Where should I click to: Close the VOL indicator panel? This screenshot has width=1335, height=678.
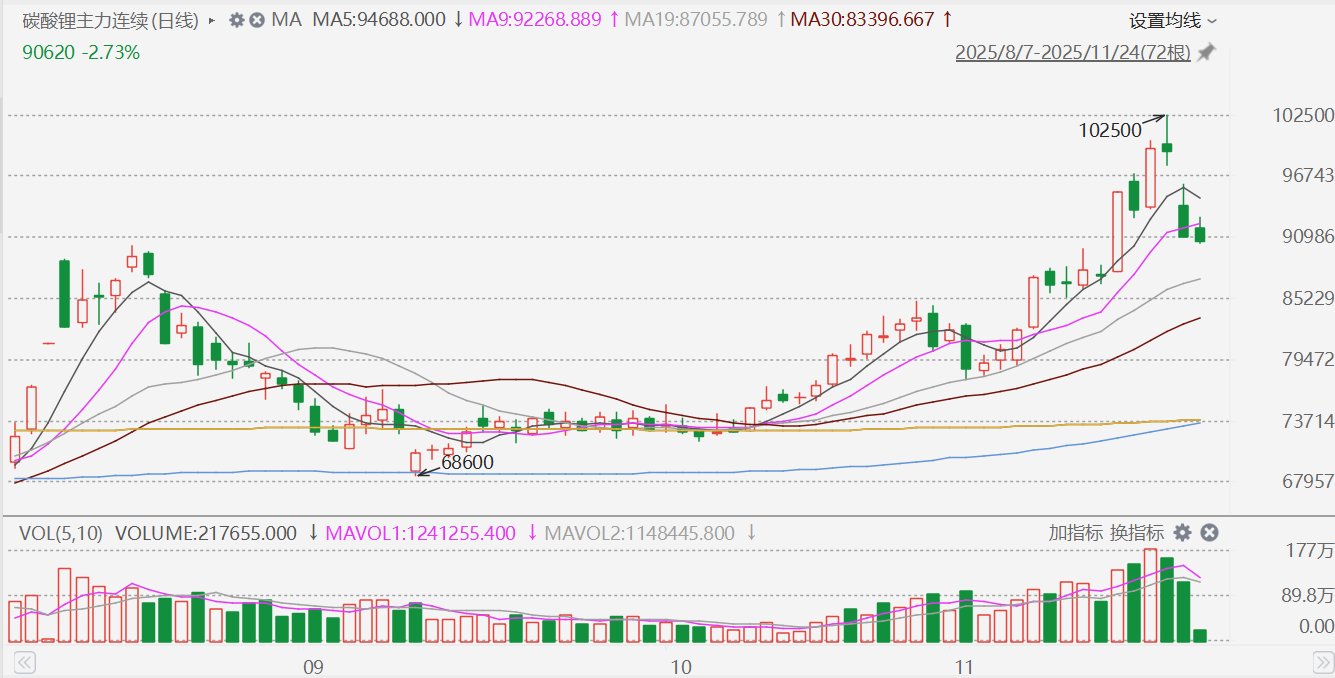click(x=1208, y=532)
